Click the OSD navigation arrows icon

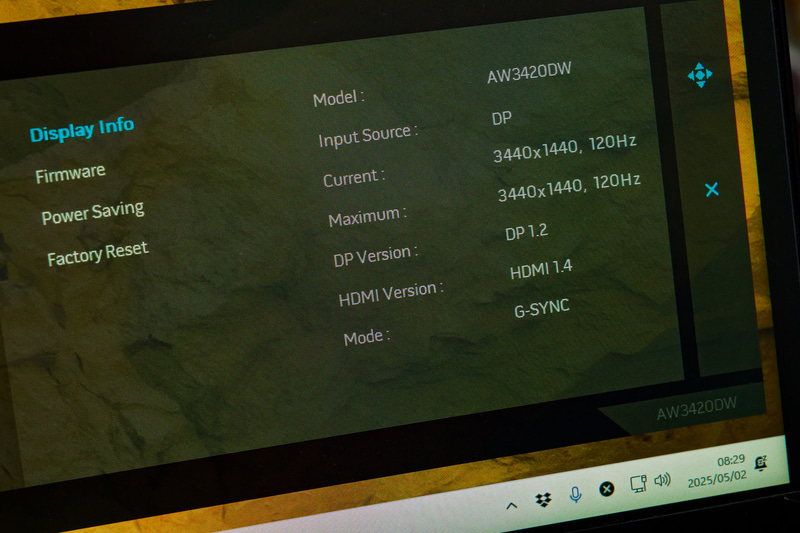coord(700,75)
